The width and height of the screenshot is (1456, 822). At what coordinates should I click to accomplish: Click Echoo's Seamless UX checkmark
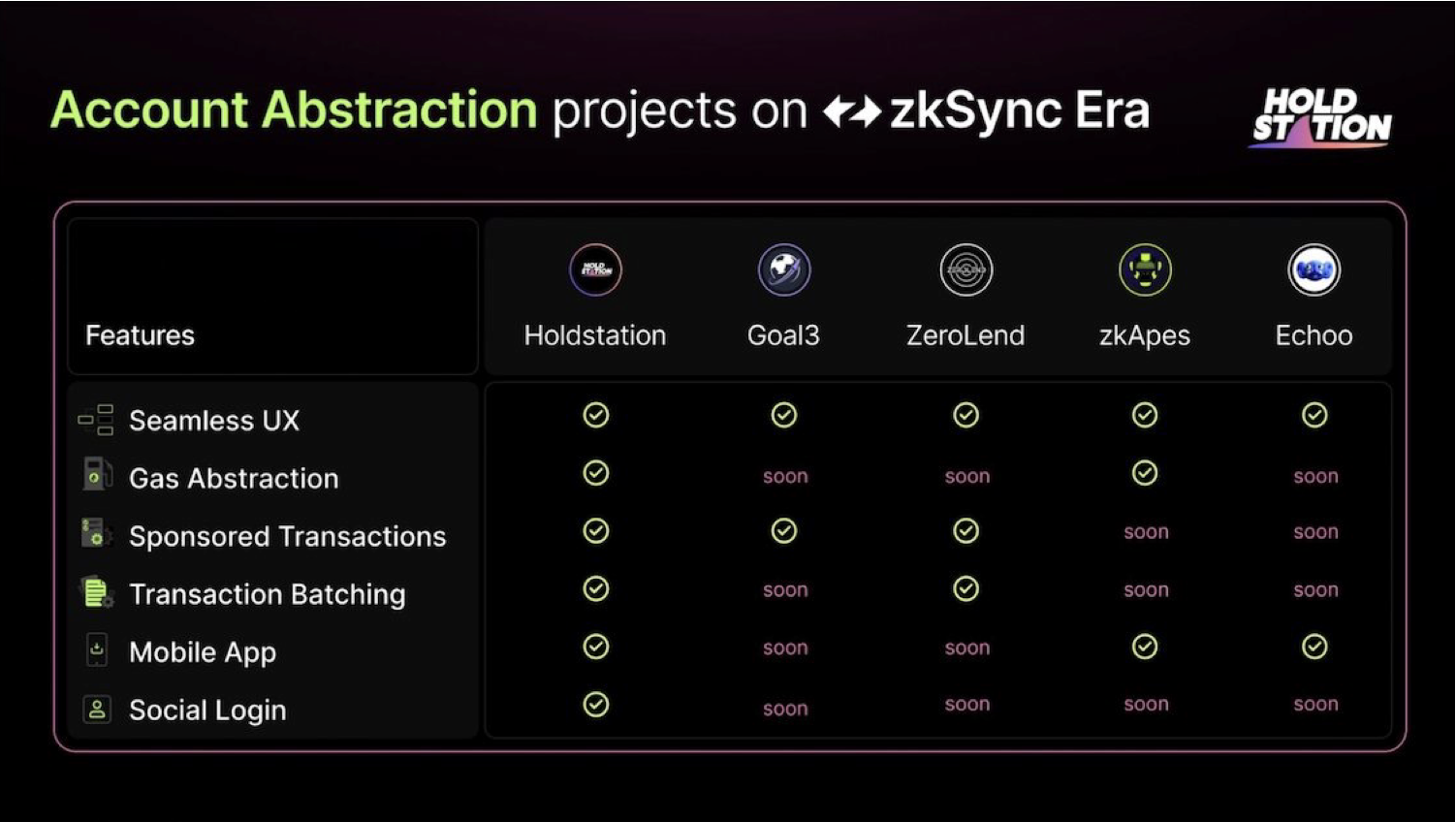click(x=1314, y=415)
